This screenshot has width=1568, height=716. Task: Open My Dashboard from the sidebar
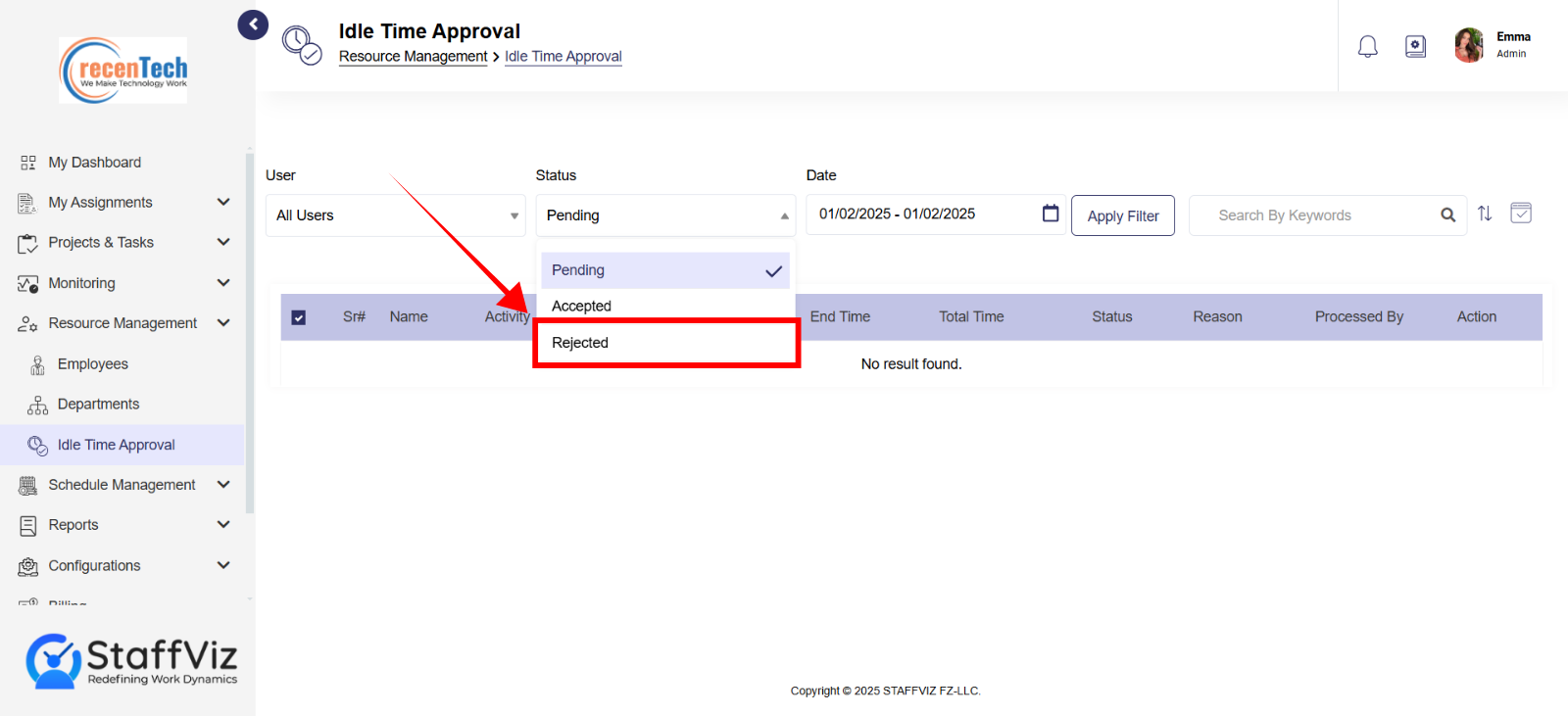94,163
